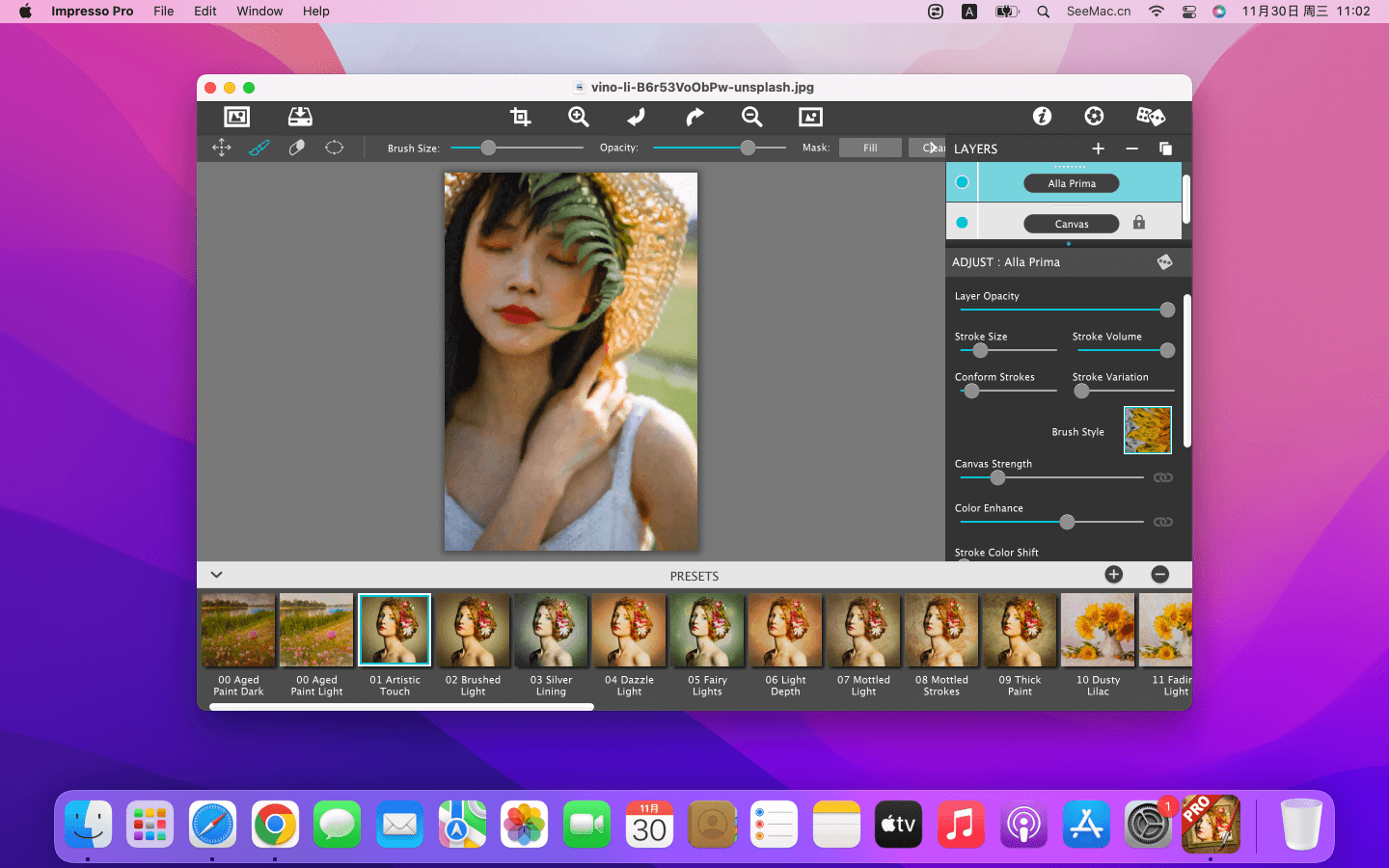Click the Undo arrow icon
The width and height of the screenshot is (1389, 868).
tap(636, 117)
